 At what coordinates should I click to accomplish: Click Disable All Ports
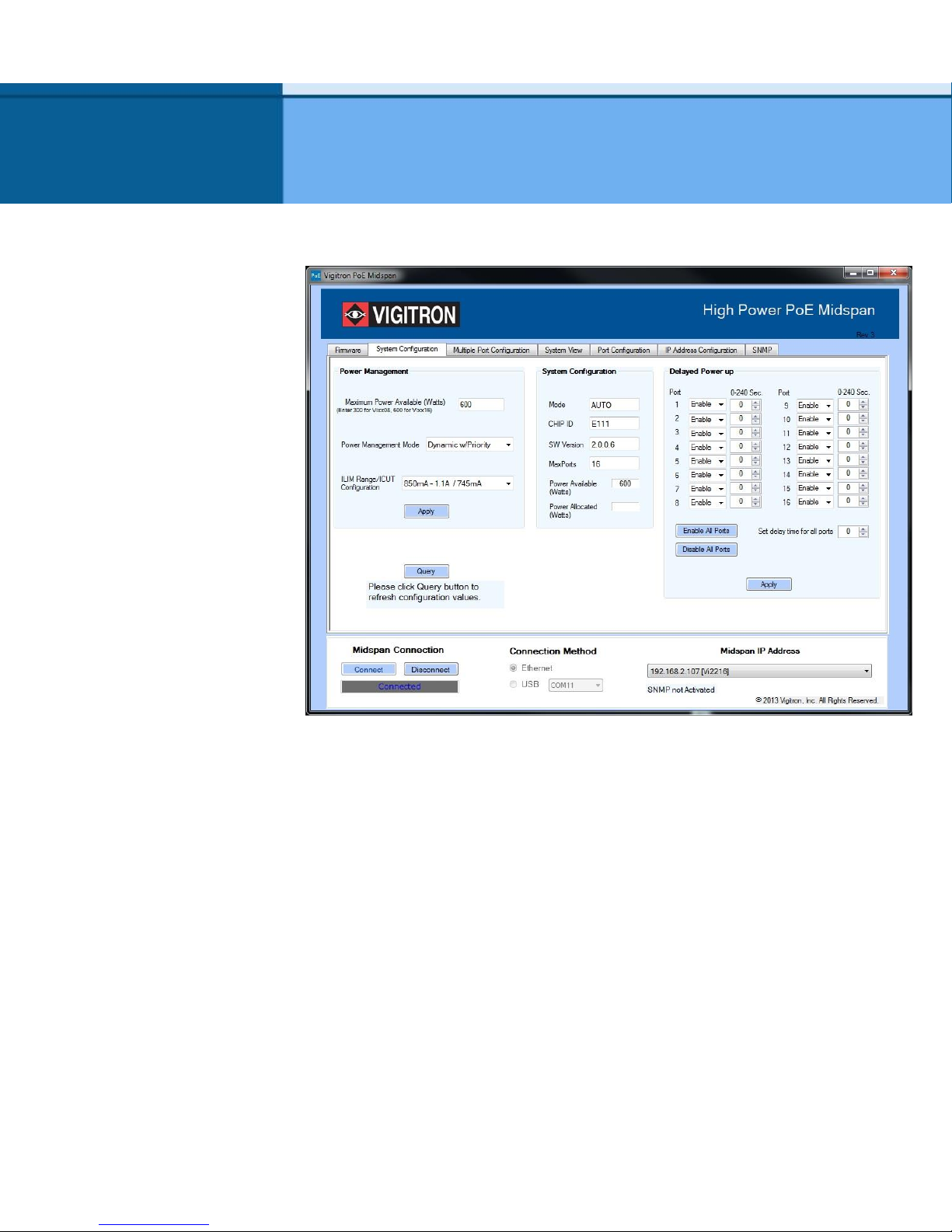[706, 550]
